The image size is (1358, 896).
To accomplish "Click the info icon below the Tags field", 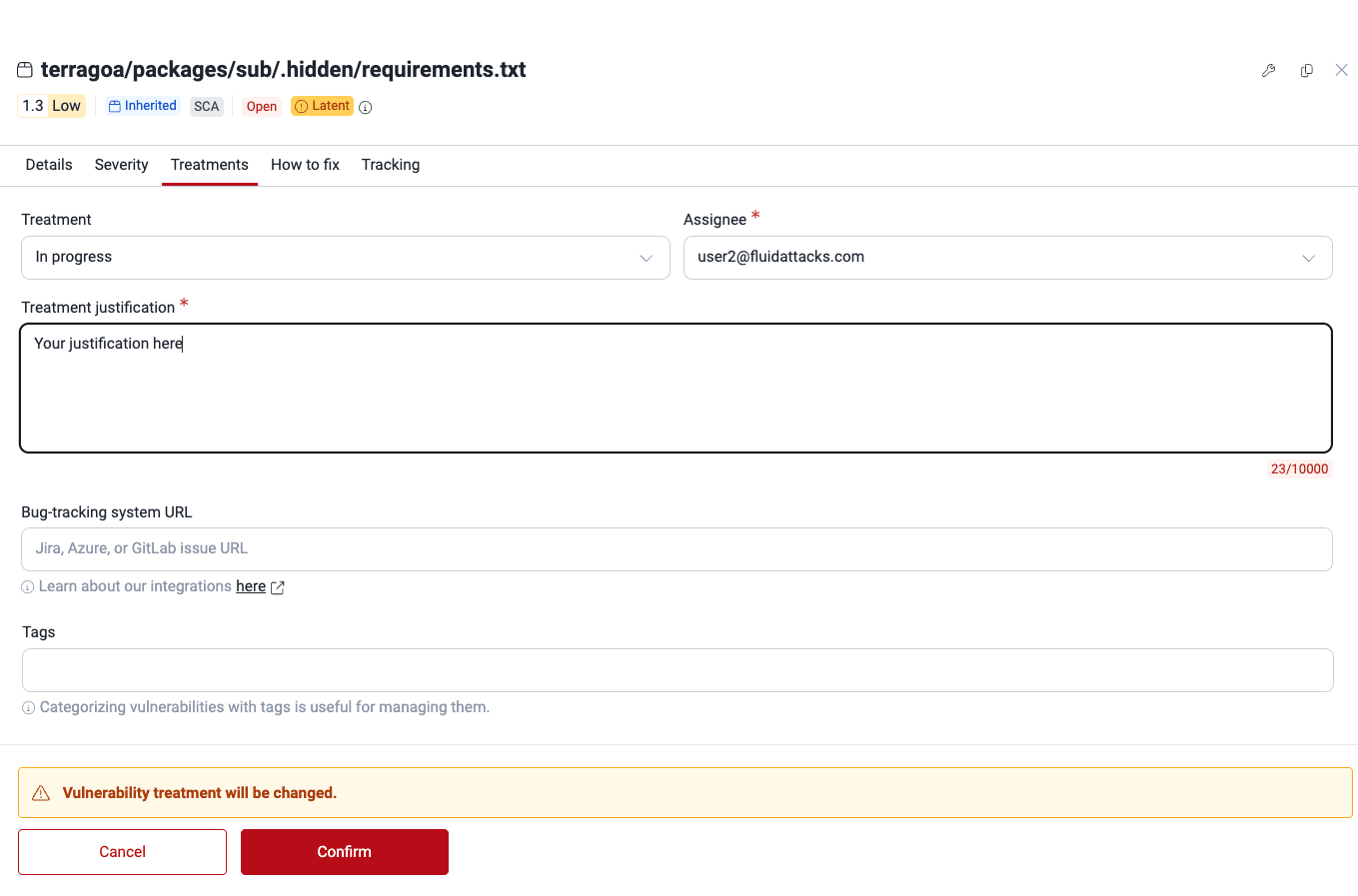I will (x=27, y=707).
